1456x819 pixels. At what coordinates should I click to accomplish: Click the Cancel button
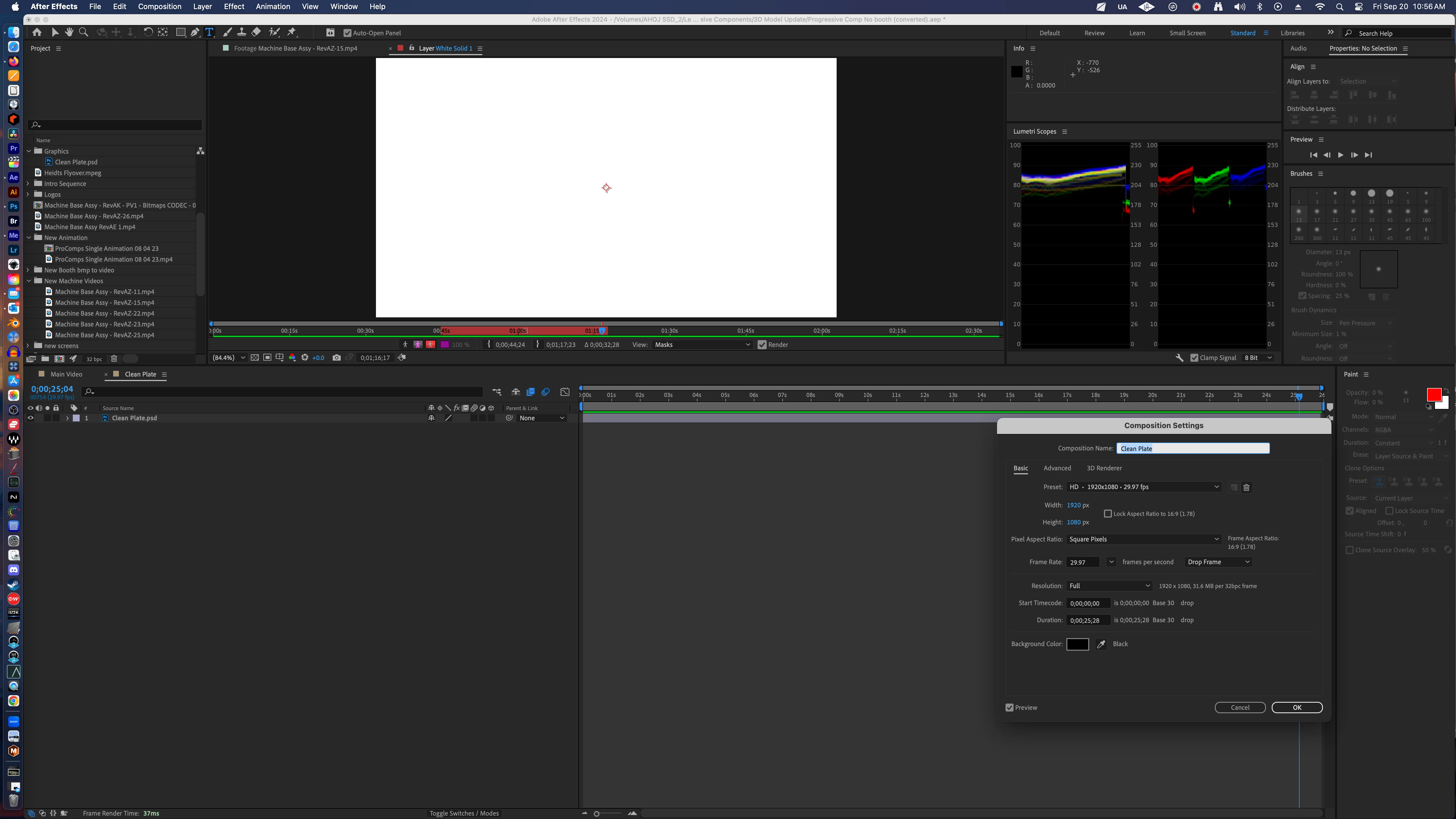pyautogui.click(x=1240, y=708)
